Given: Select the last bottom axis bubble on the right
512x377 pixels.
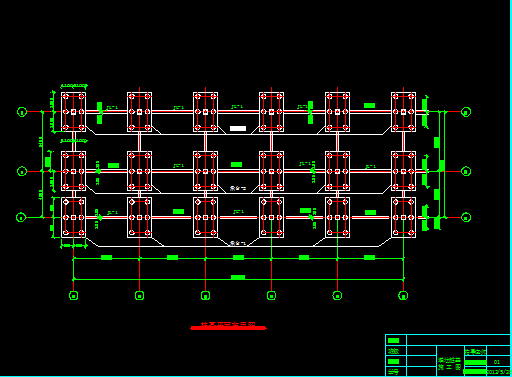Looking at the screenshot, I should coord(403,295).
